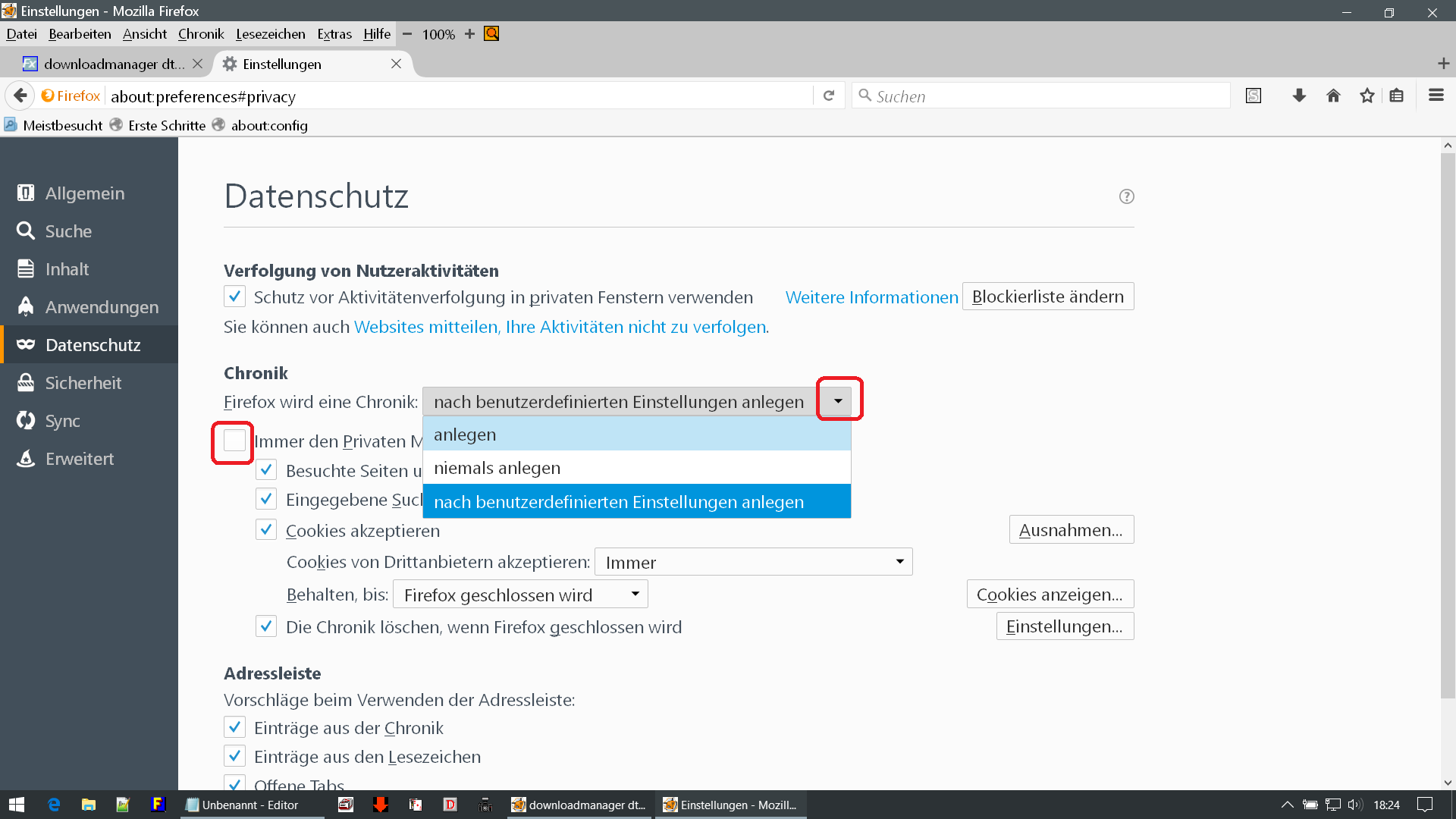This screenshot has height=819, width=1456.
Task: Click the reload page icon
Action: point(829,96)
